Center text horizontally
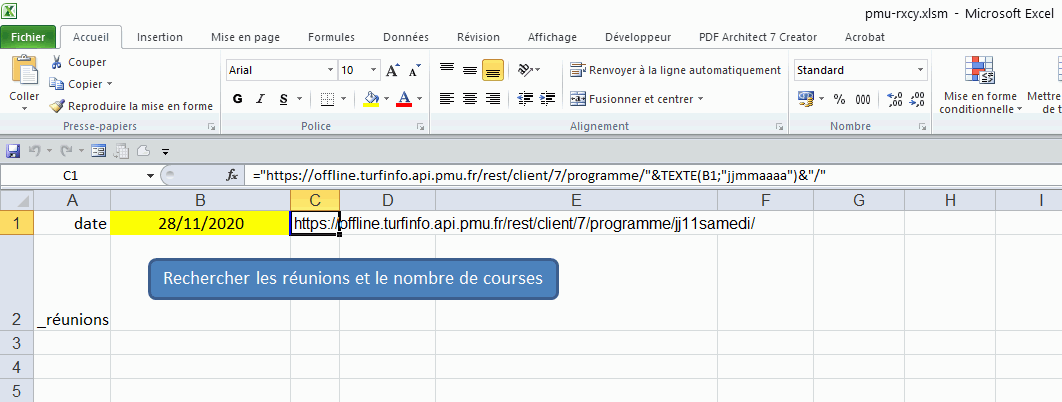The height and width of the screenshot is (402, 1062). pyautogui.click(x=470, y=99)
